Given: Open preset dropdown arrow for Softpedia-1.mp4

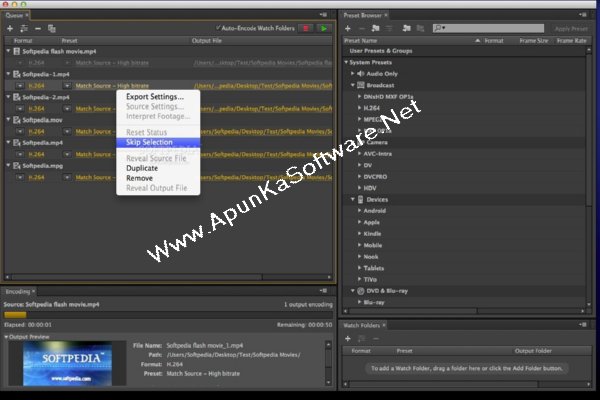Looking at the screenshot, I should click(x=67, y=86).
